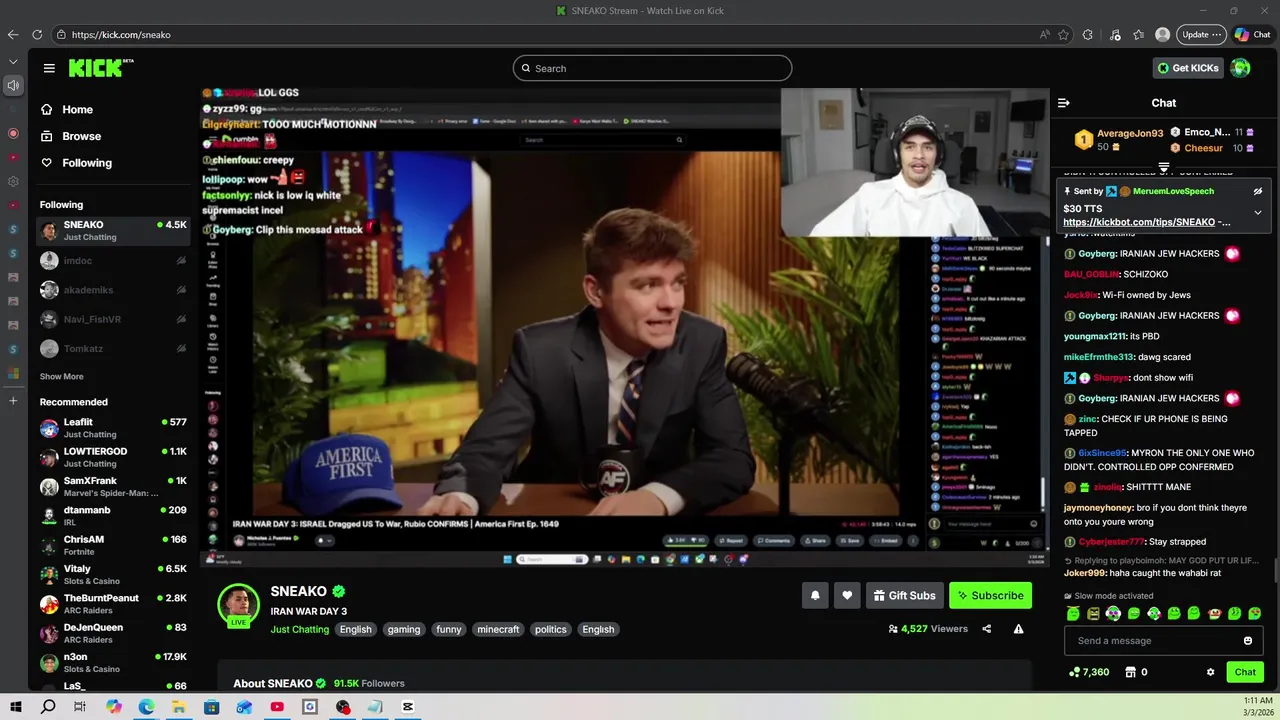Expand the gift leaderboard handle
The width and height of the screenshot is (1280, 720).
[1164, 167]
